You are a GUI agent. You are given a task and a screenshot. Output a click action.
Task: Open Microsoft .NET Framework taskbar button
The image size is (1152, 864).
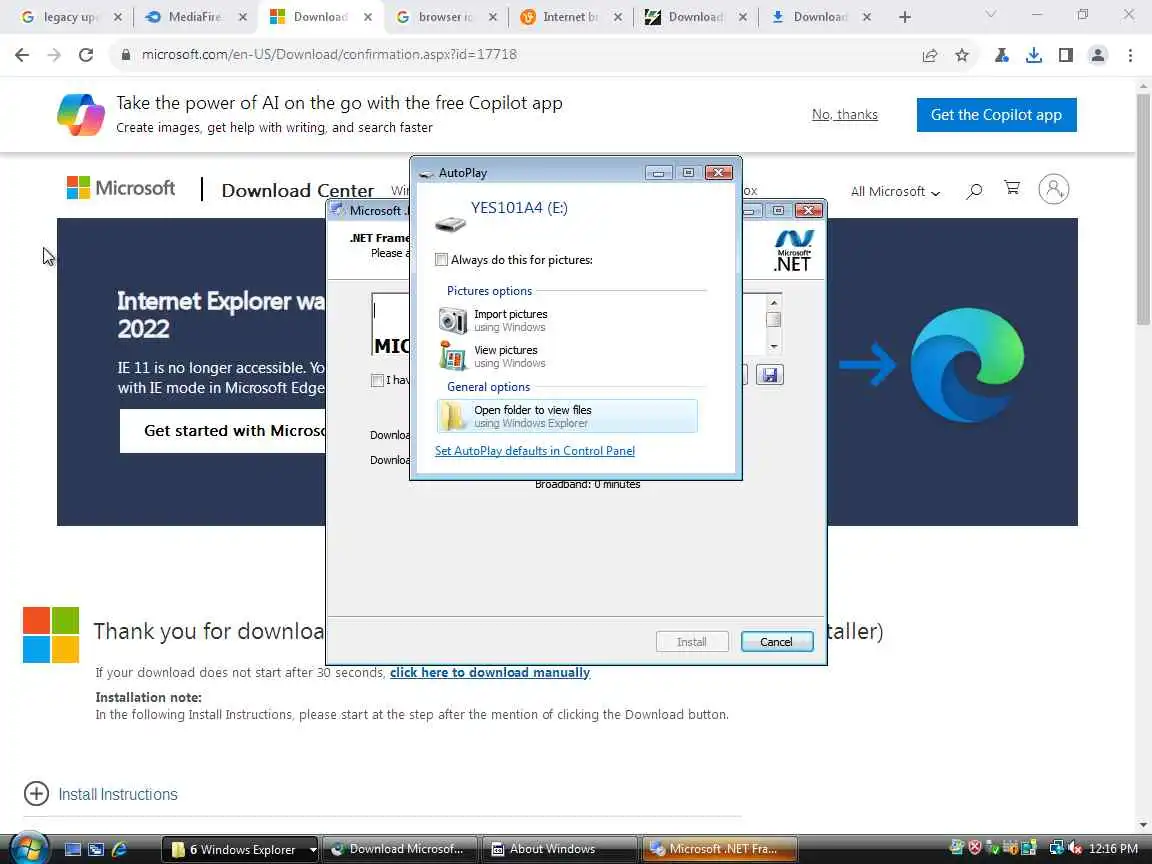click(719, 849)
